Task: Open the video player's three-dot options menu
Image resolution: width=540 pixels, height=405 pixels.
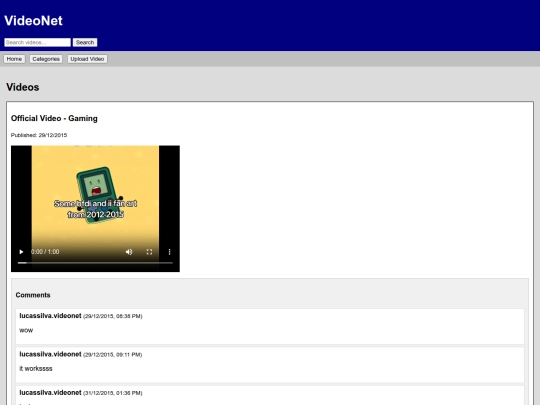Action: [169, 252]
